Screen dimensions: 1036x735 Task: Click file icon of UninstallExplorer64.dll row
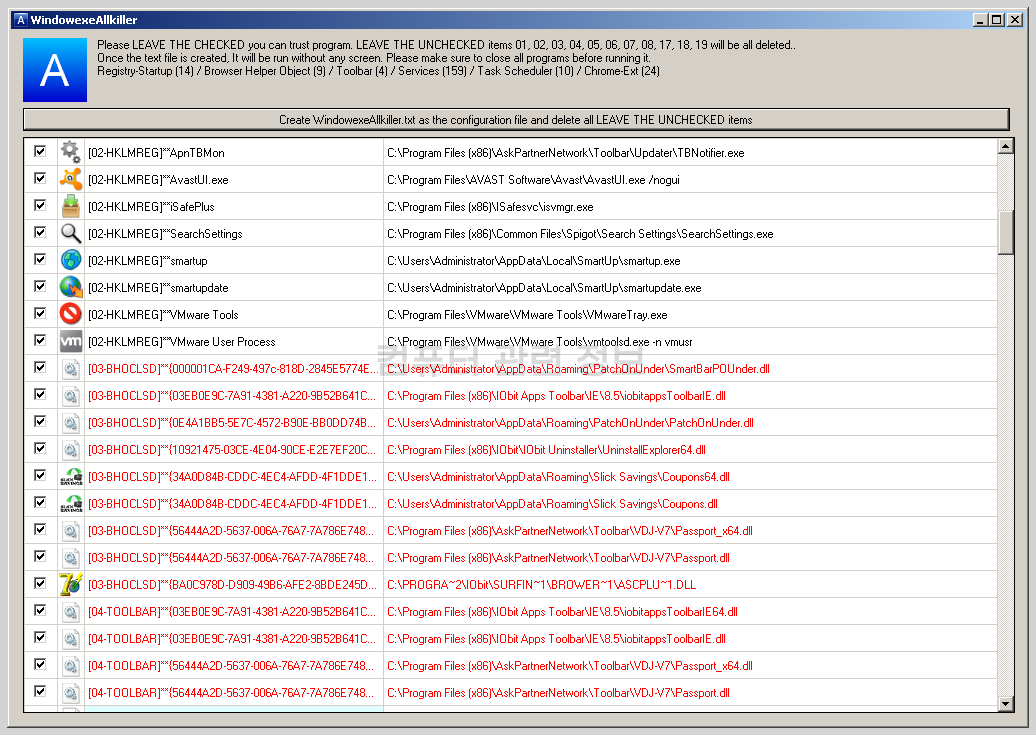[71, 449]
